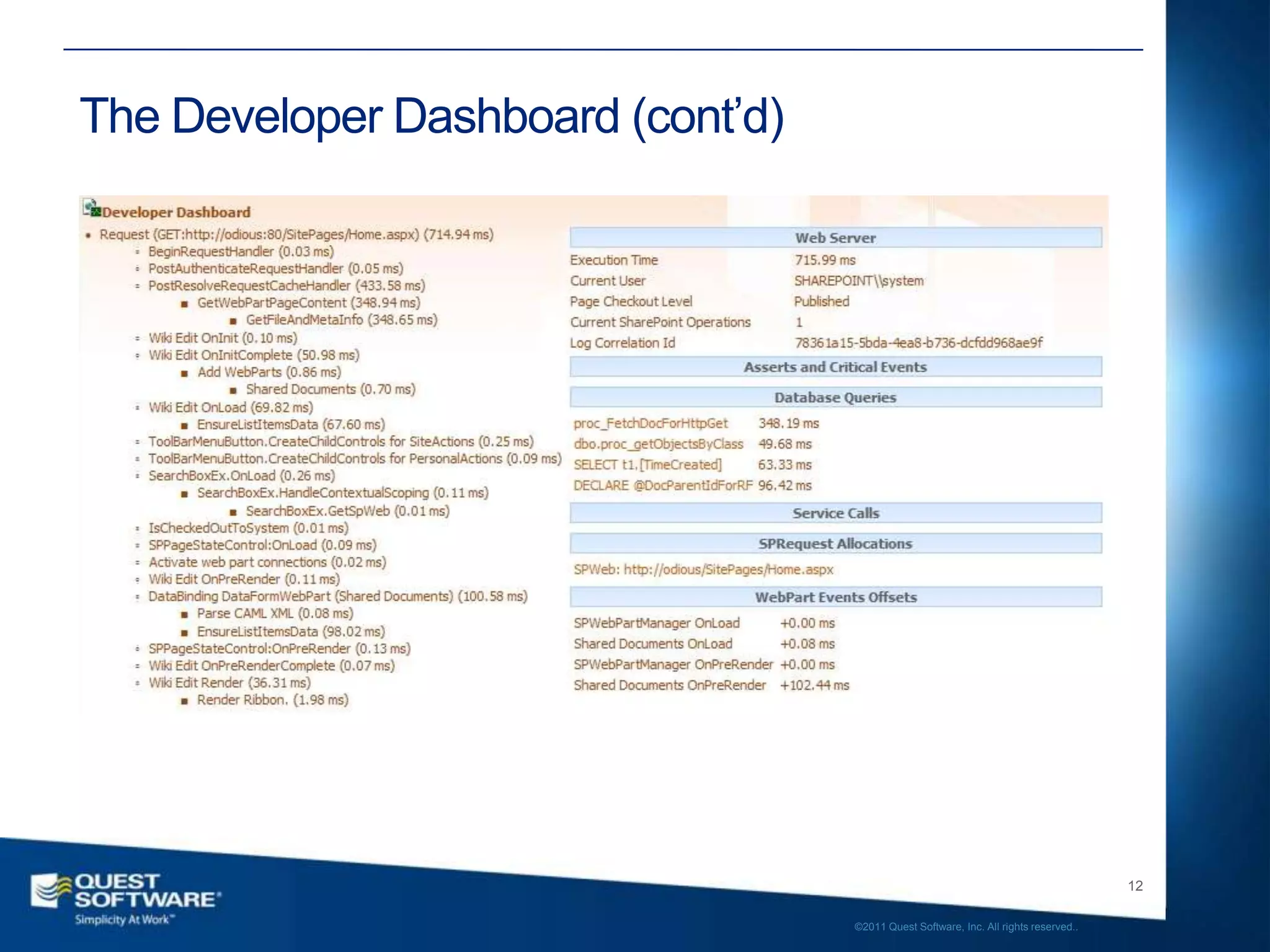Image resolution: width=1270 pixels, height=952 pixels.
Task: Select Wiki Edit OnPreRender (0.11 ms)
Action: pos(244,579)
